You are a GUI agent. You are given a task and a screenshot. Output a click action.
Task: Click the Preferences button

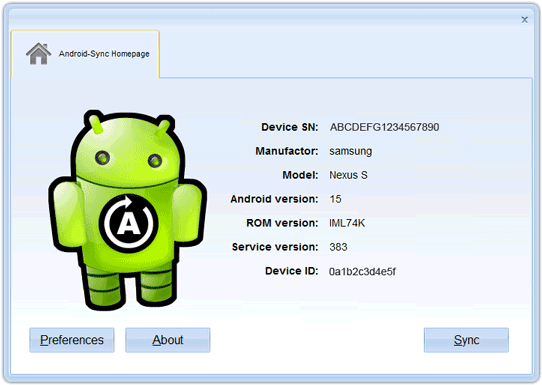point(72,340)
